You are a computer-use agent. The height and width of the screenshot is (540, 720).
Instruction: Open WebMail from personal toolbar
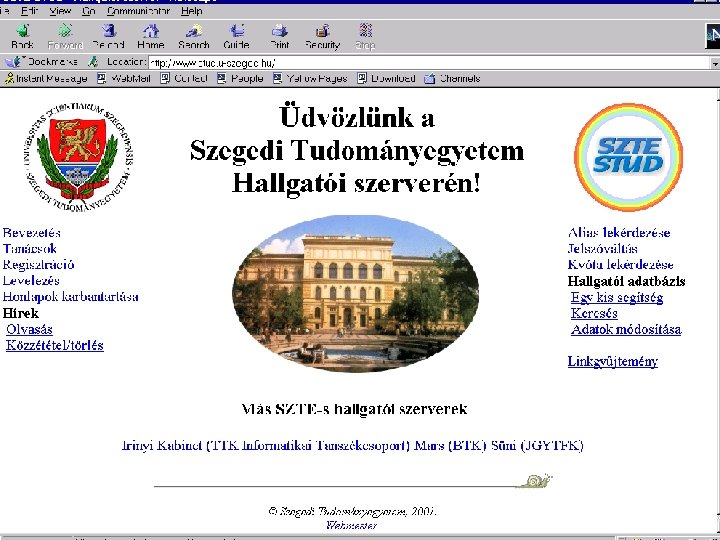tap(124, 79)
